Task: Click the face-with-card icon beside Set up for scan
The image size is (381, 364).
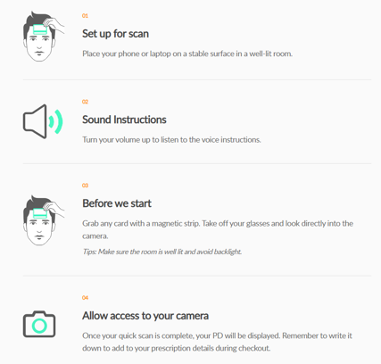Action: 43,37
